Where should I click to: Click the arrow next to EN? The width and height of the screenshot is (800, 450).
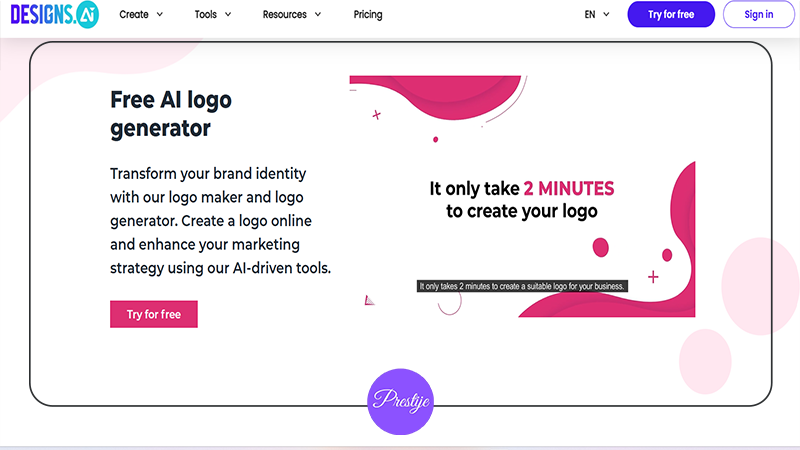click(606, 15)
